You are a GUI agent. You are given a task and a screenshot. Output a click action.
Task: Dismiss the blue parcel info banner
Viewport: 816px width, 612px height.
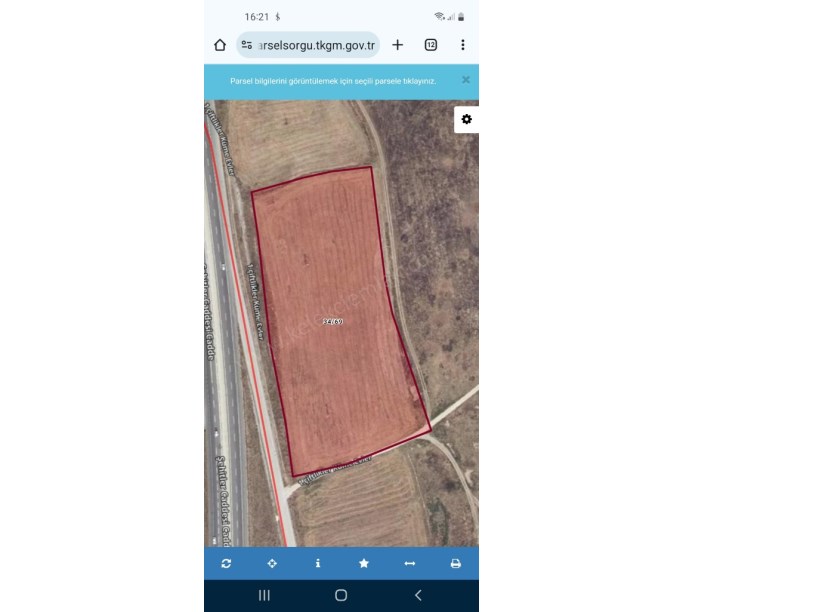pos(466,80)
